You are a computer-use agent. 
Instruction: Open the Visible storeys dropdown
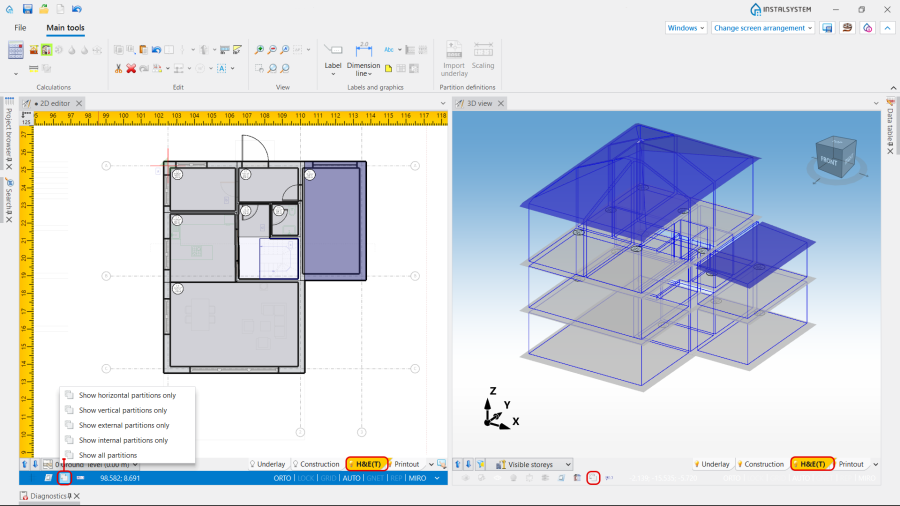533,464
